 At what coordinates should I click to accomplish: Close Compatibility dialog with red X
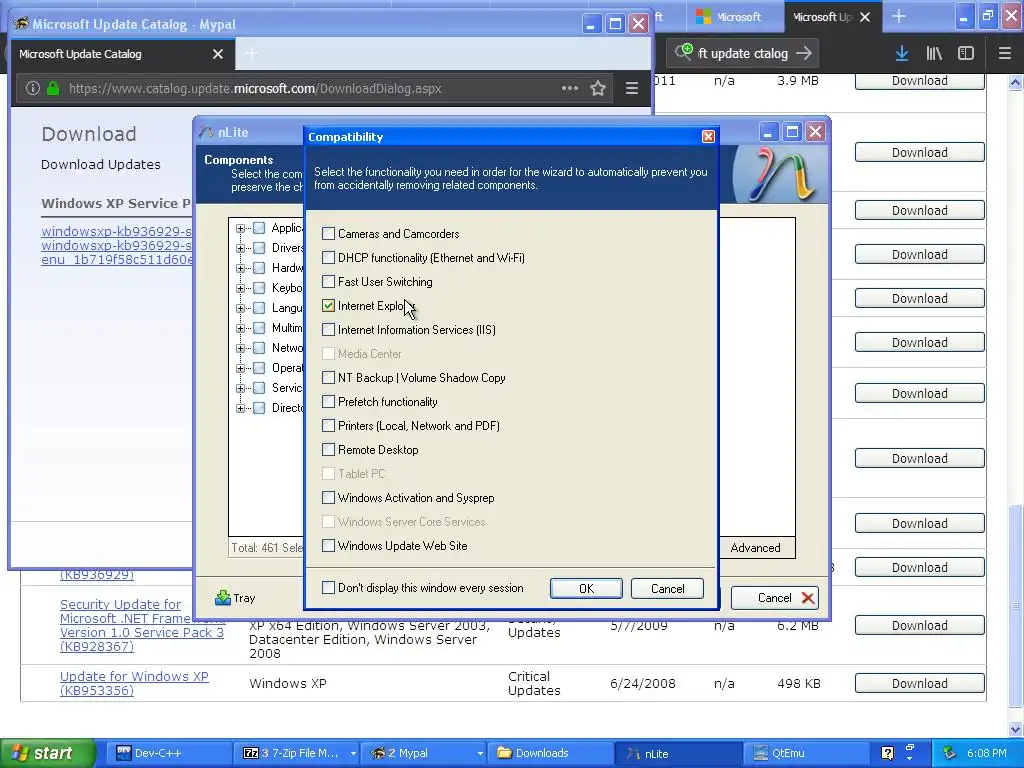coord(708,136)
